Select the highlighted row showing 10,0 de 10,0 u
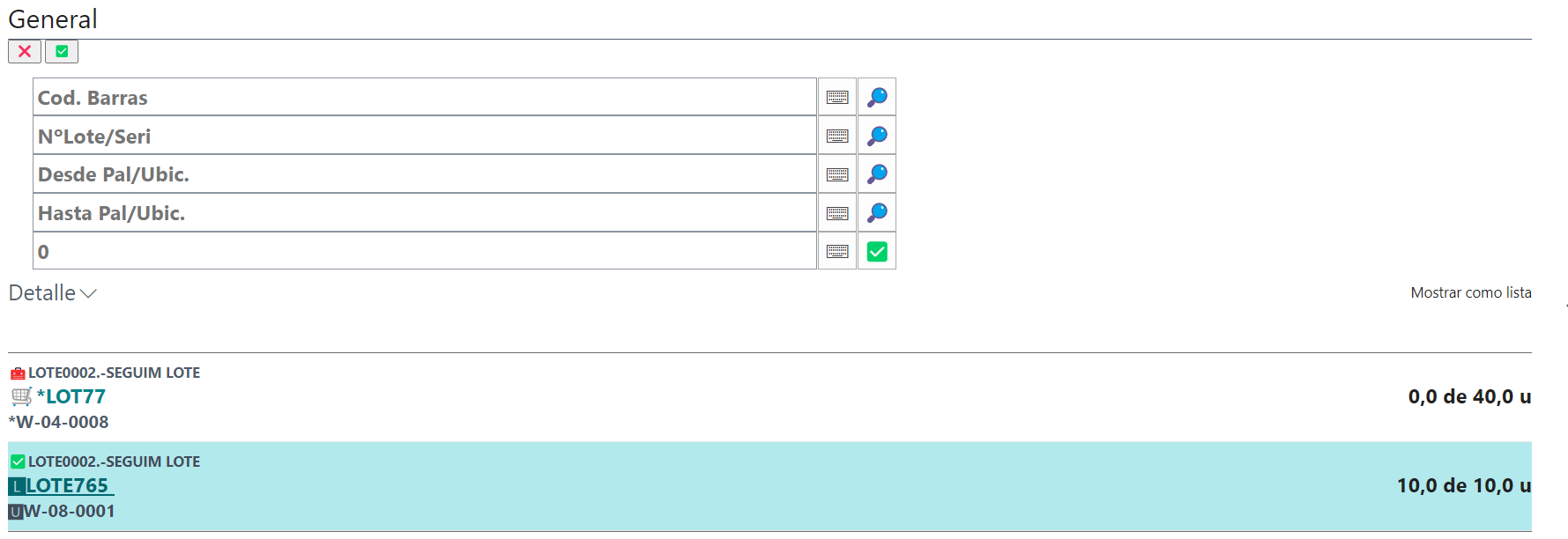Screen dimensions: 1568x539 tap(769, 486)
